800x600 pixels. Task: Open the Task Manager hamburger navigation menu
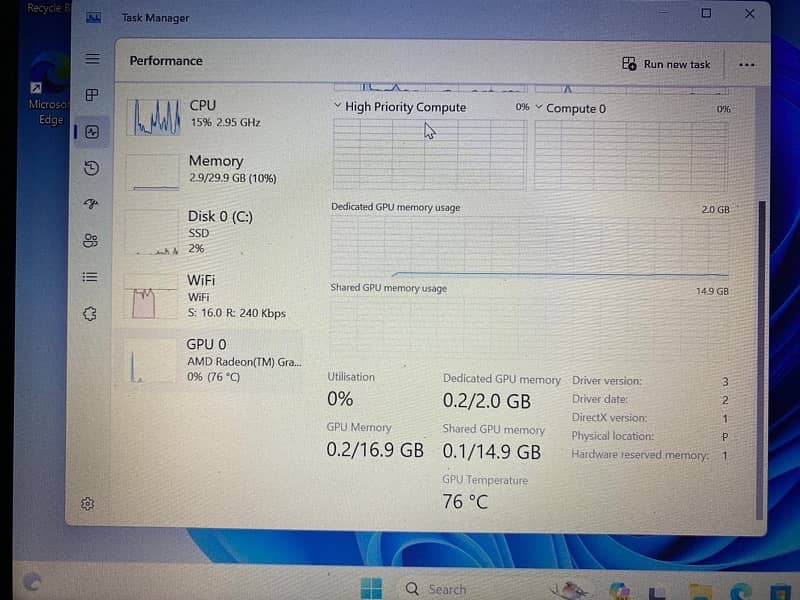coord(92,59)
